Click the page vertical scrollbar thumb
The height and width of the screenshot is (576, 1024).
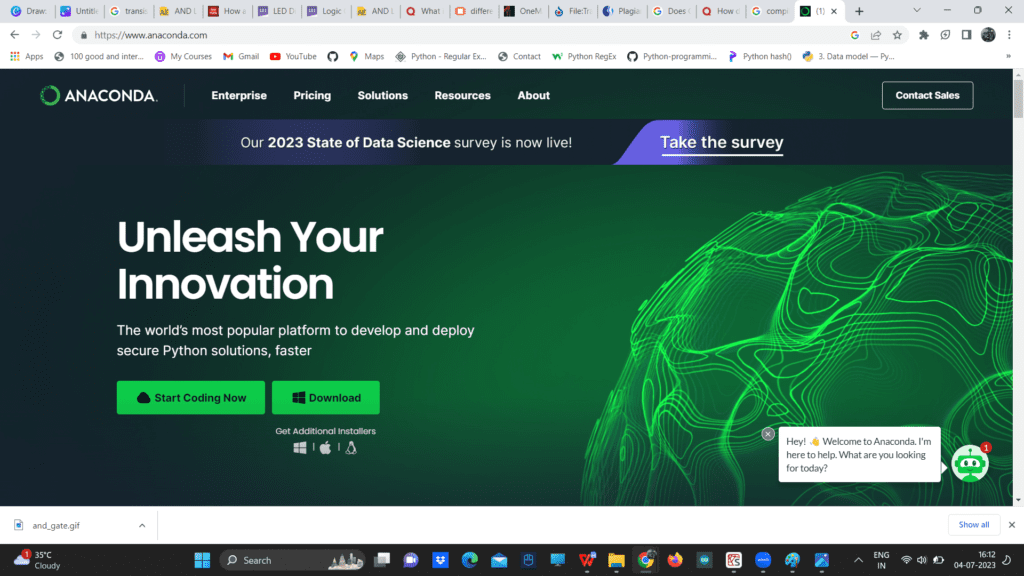pos(1018,99)
